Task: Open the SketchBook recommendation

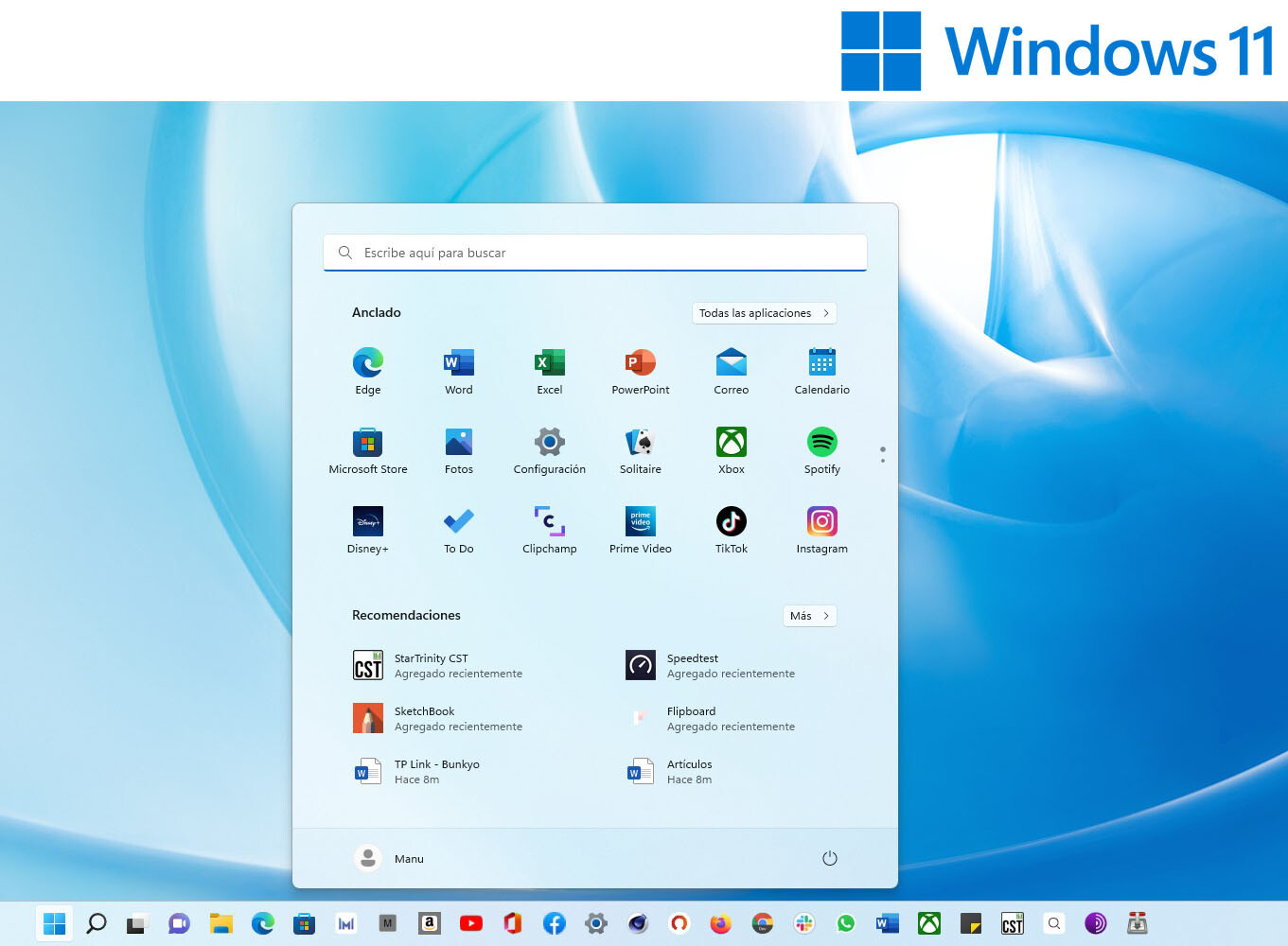Action: point(438,718)
